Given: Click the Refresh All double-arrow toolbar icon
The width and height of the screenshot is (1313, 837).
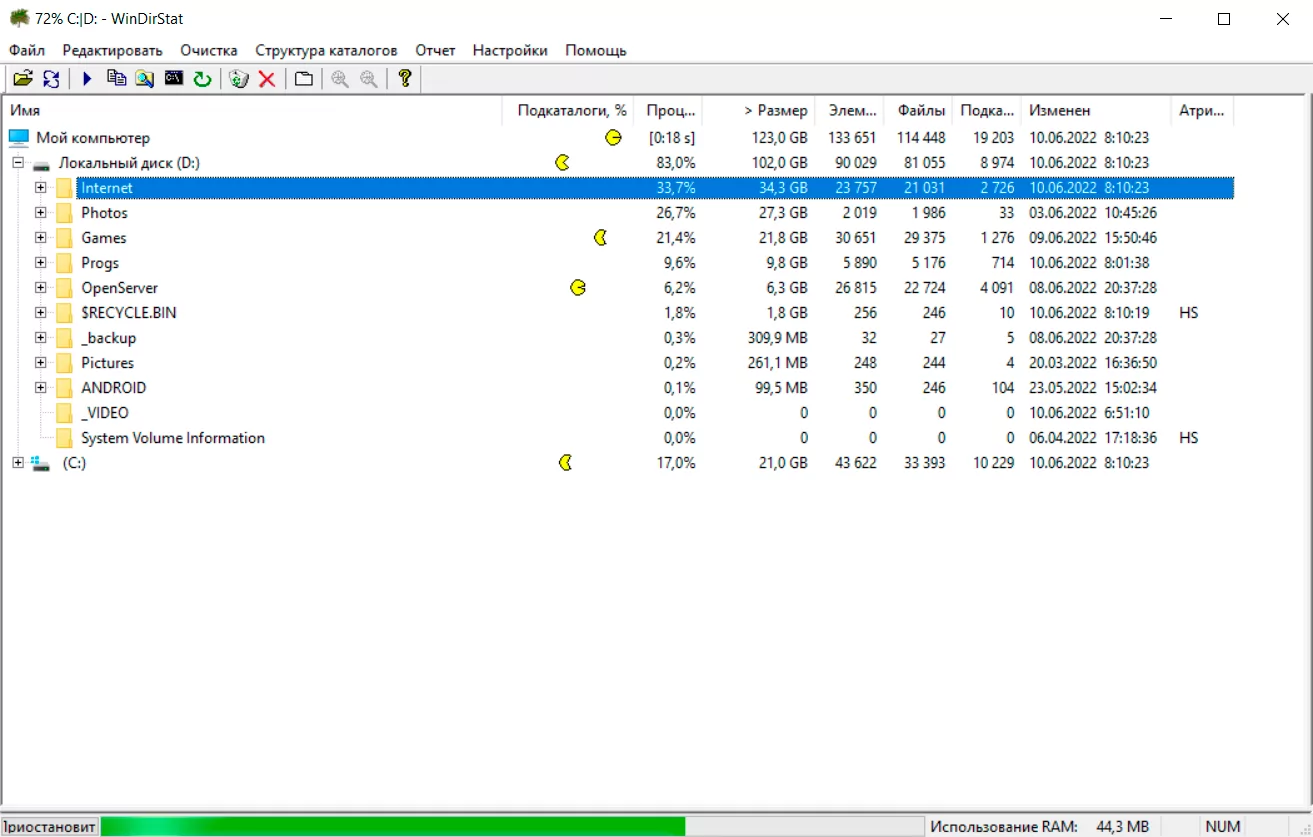Looking at the screenshot, I should [51, 79].
